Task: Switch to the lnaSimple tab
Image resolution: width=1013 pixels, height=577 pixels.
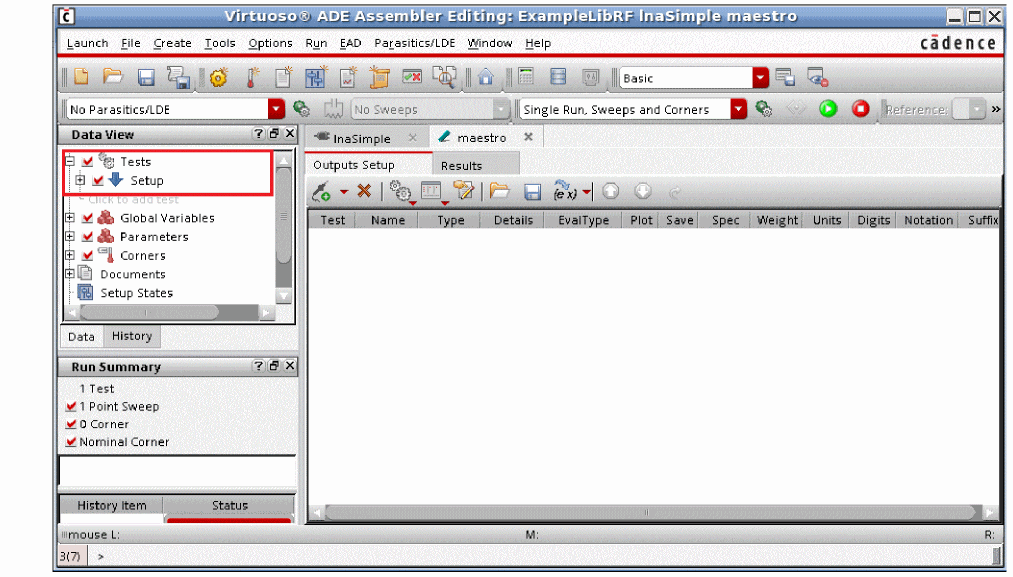Action: pyautogui.click(x=362, y=138)
